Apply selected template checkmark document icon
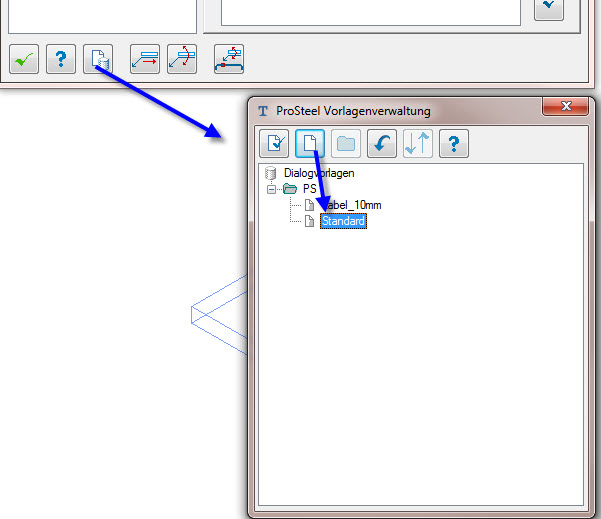601x519 pixels. point(274,144)
